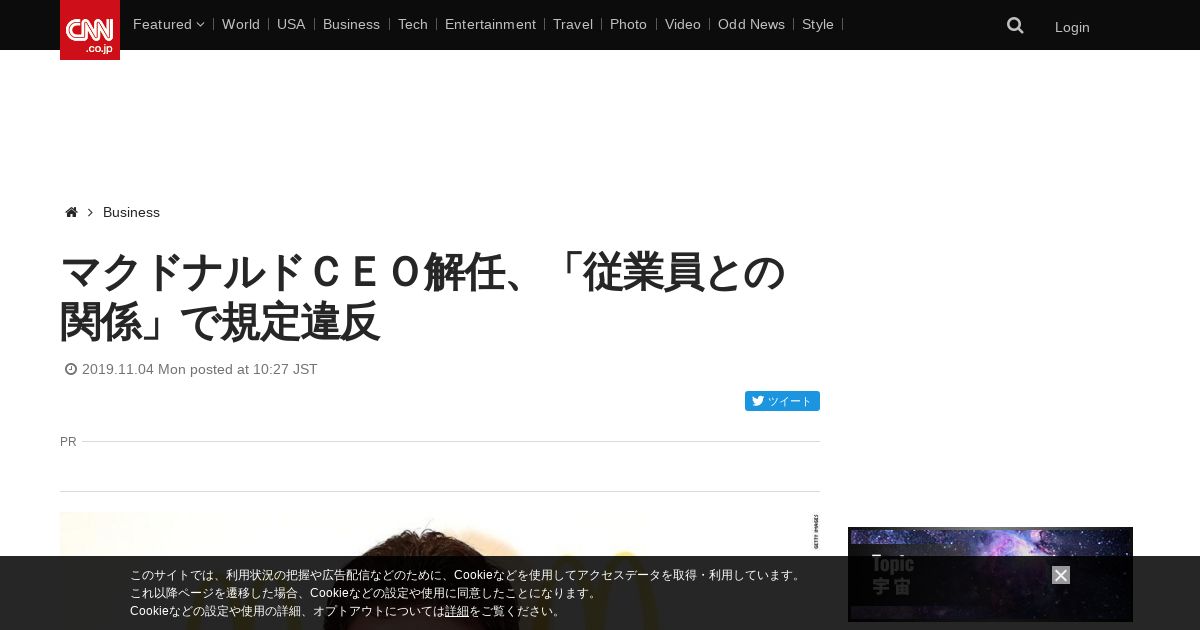
Task: Open the Photo section
Action: [628, 24]
